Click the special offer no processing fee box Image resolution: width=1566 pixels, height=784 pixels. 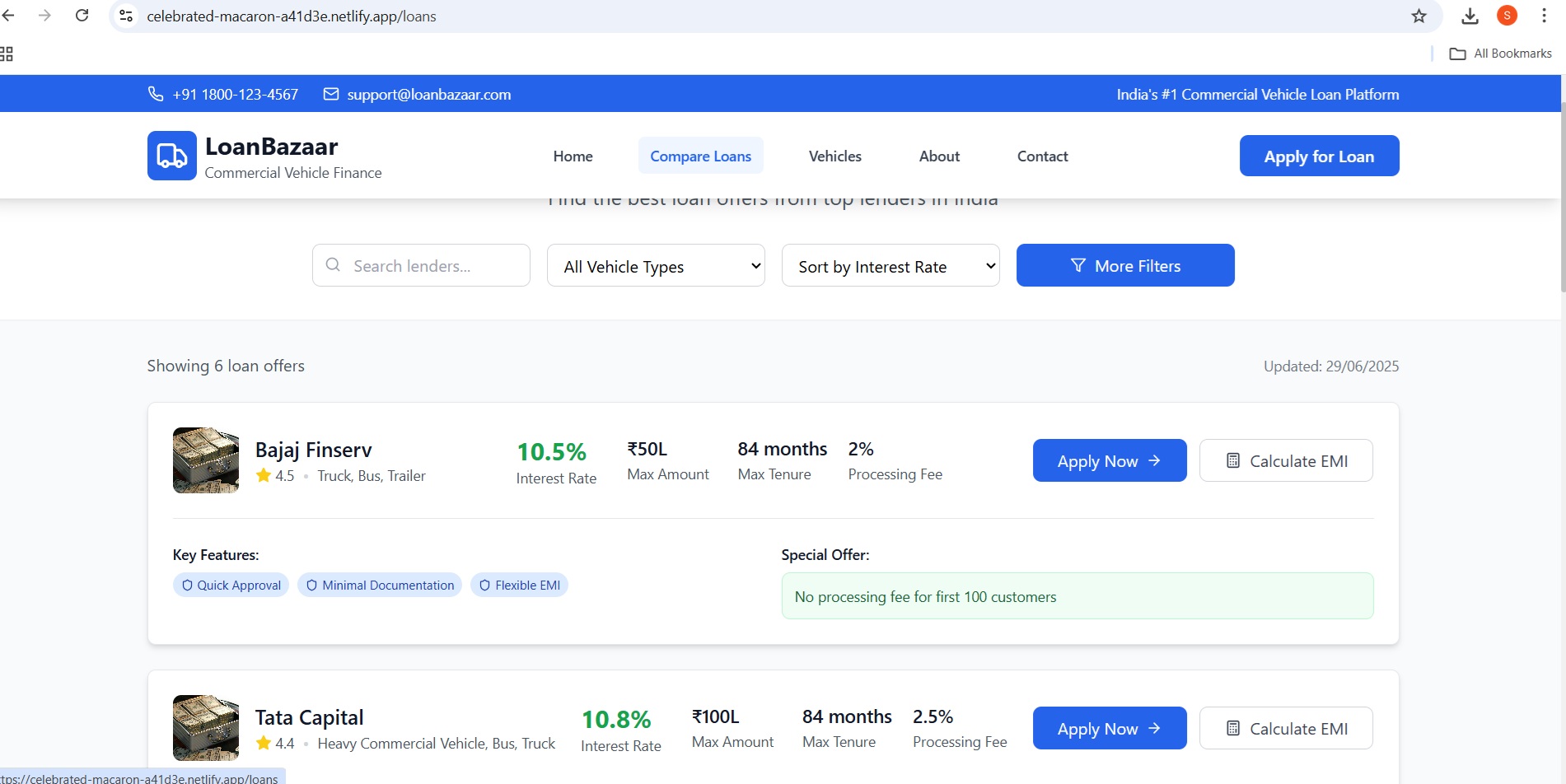[x=1078, y=595]
